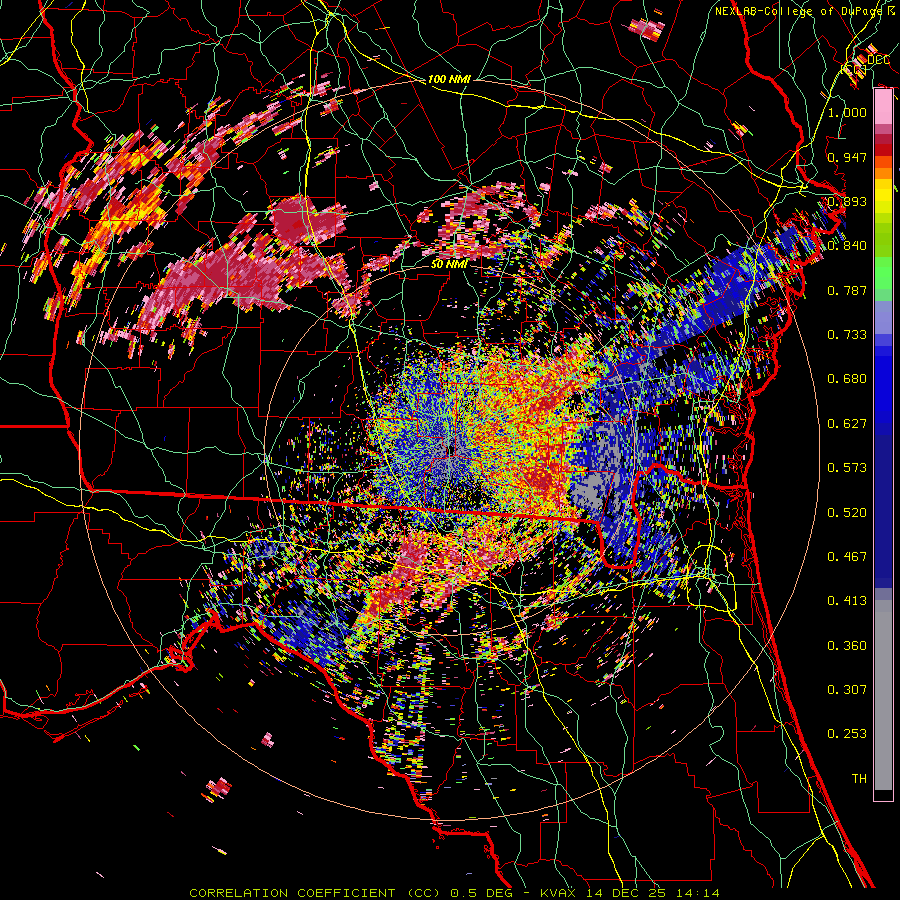Select the 0.627 legend value

(847, 424)
